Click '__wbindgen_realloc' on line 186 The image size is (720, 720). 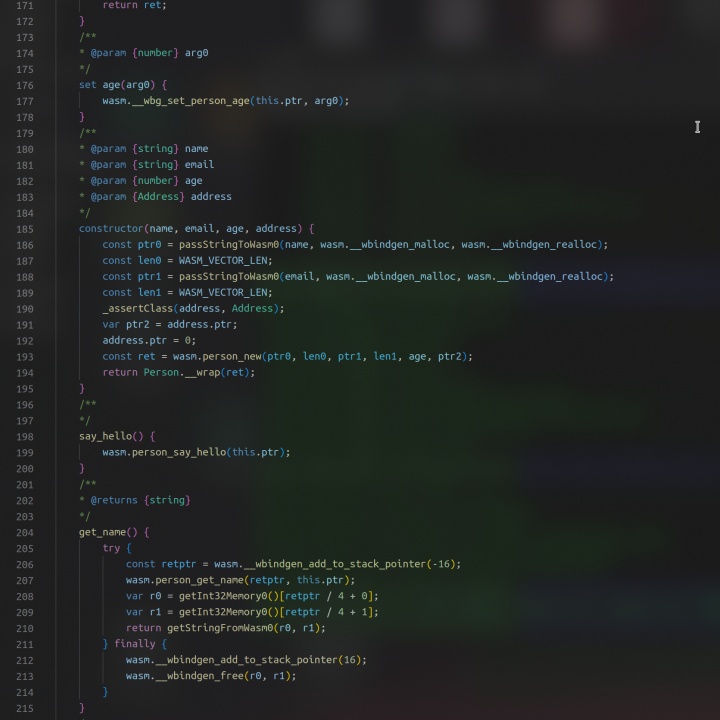(x=543, y=245)
